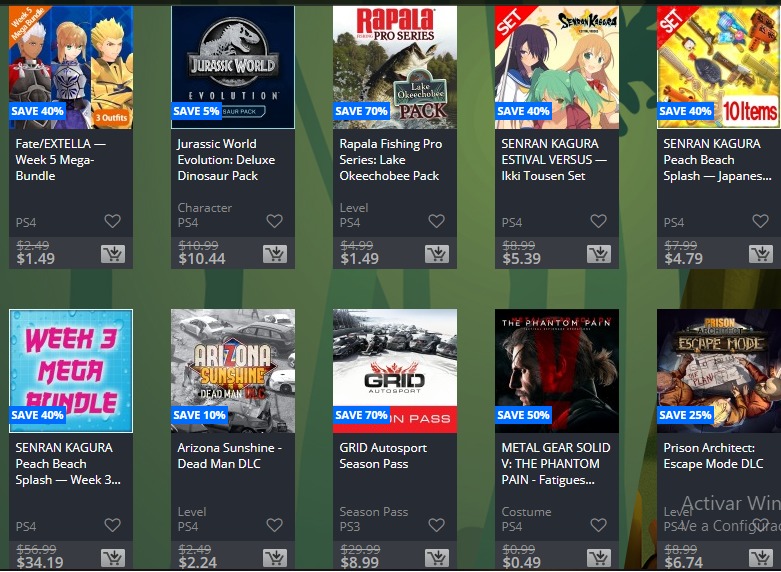Open Prison Architect: Escape Mode DLC title
The height and width of the screenshot is (572, 781).
713,455
